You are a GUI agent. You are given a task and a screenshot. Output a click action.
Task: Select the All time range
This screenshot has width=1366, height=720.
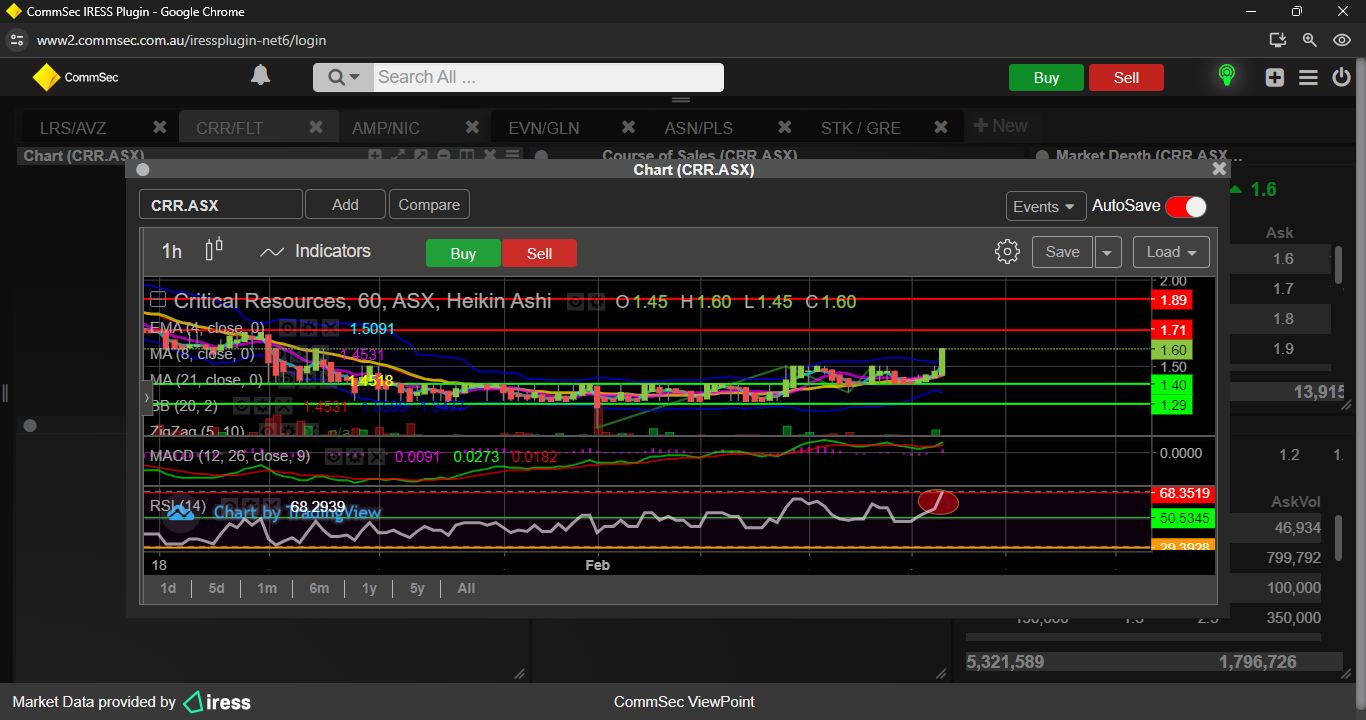coord(466,588)
